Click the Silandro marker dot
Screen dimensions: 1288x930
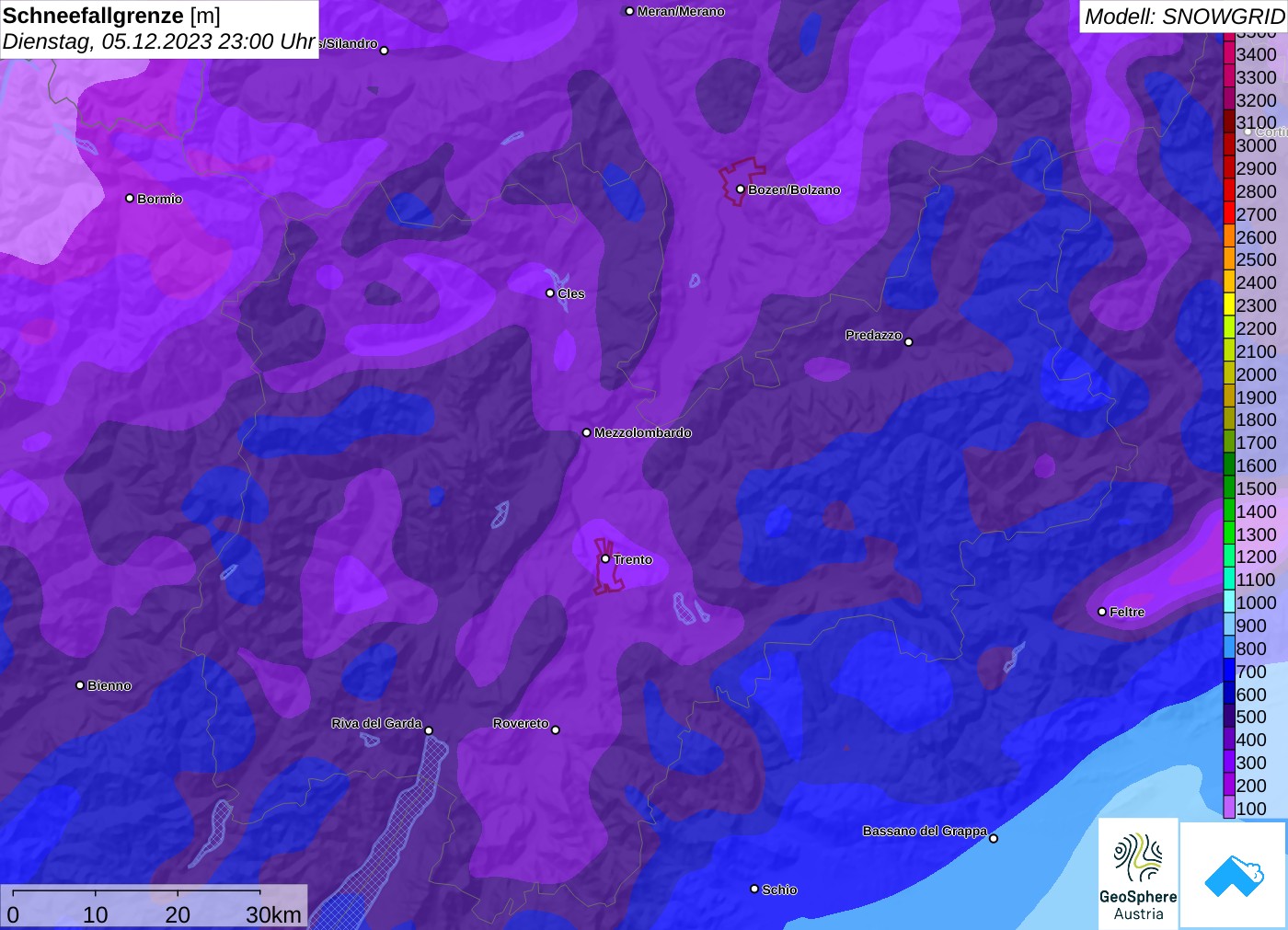tap(385, 51)
